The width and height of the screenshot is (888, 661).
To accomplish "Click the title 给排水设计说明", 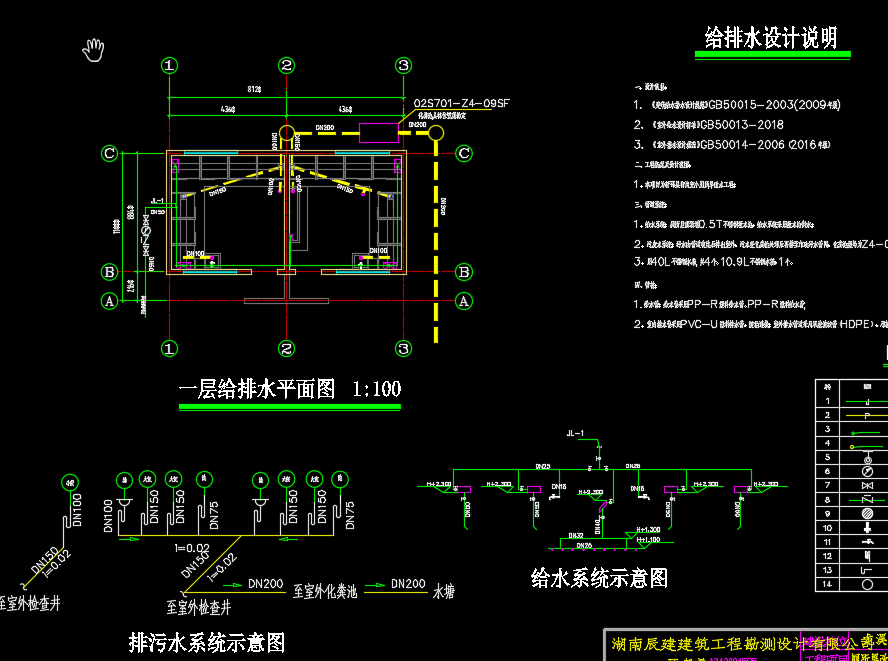I will [x=770, y=38].
